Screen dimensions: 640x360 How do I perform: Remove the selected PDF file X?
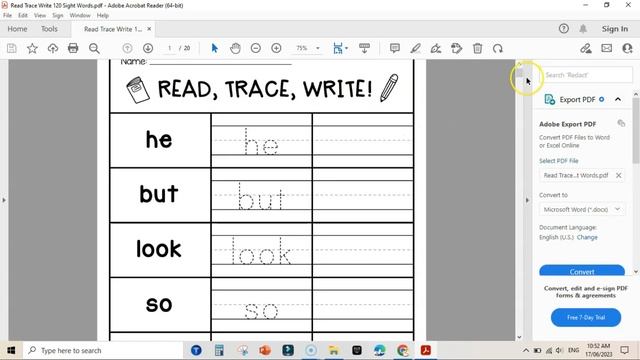click(618, 175)
